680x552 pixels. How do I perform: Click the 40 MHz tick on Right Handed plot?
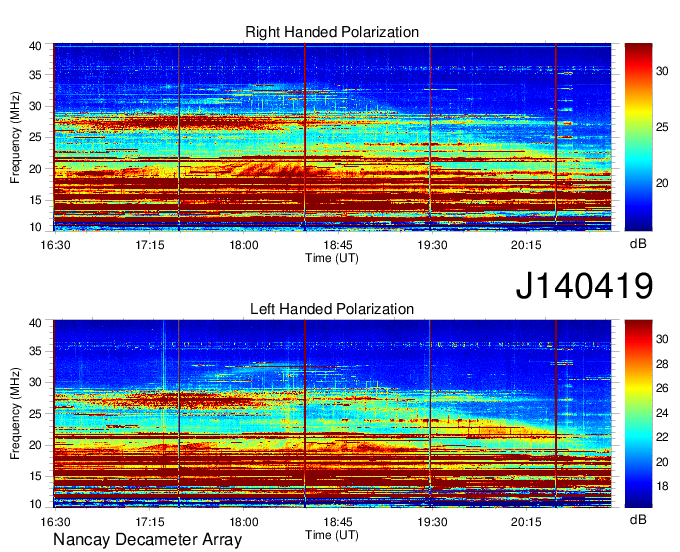tap(36, 46)
